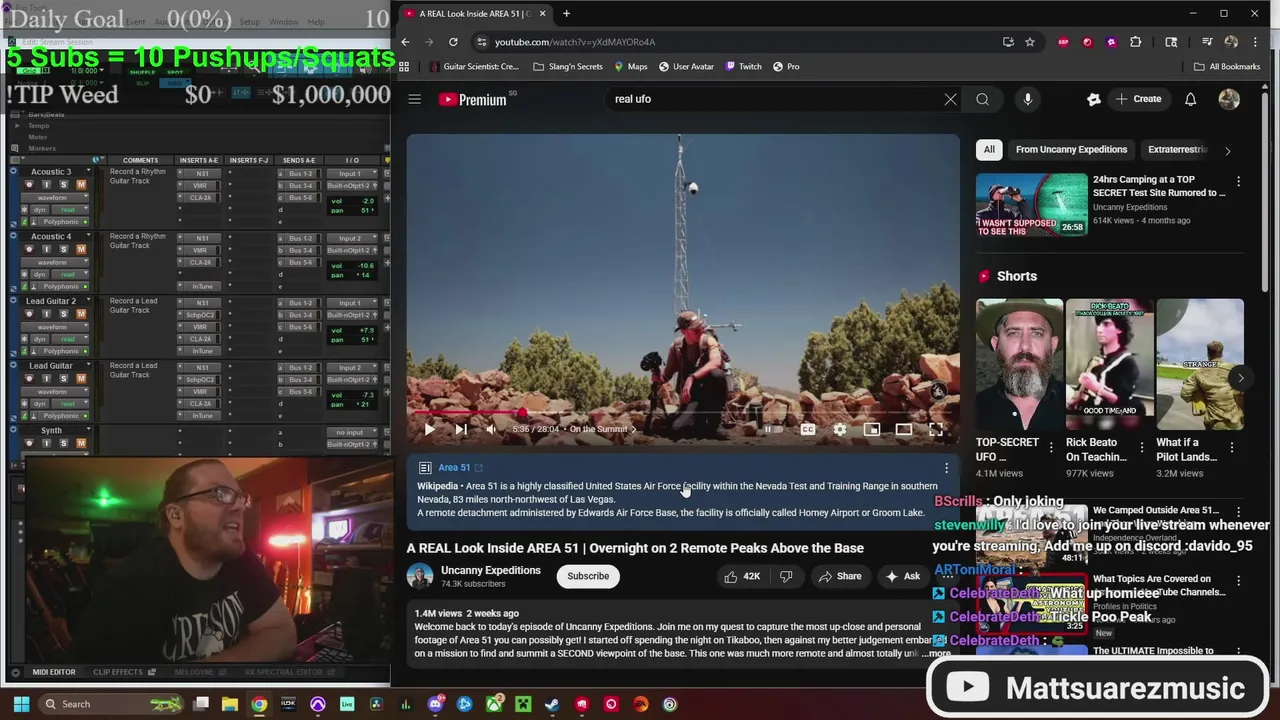Expand the description with '...more'
This screenshot has width=1280, height=720.
point(939,653)
